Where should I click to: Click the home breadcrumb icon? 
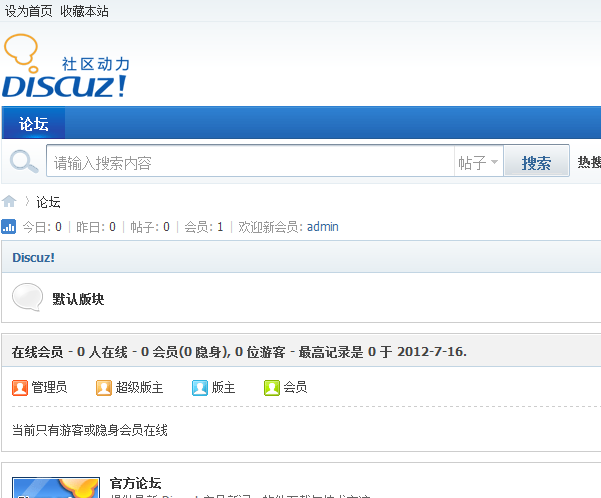coord(10,202)
